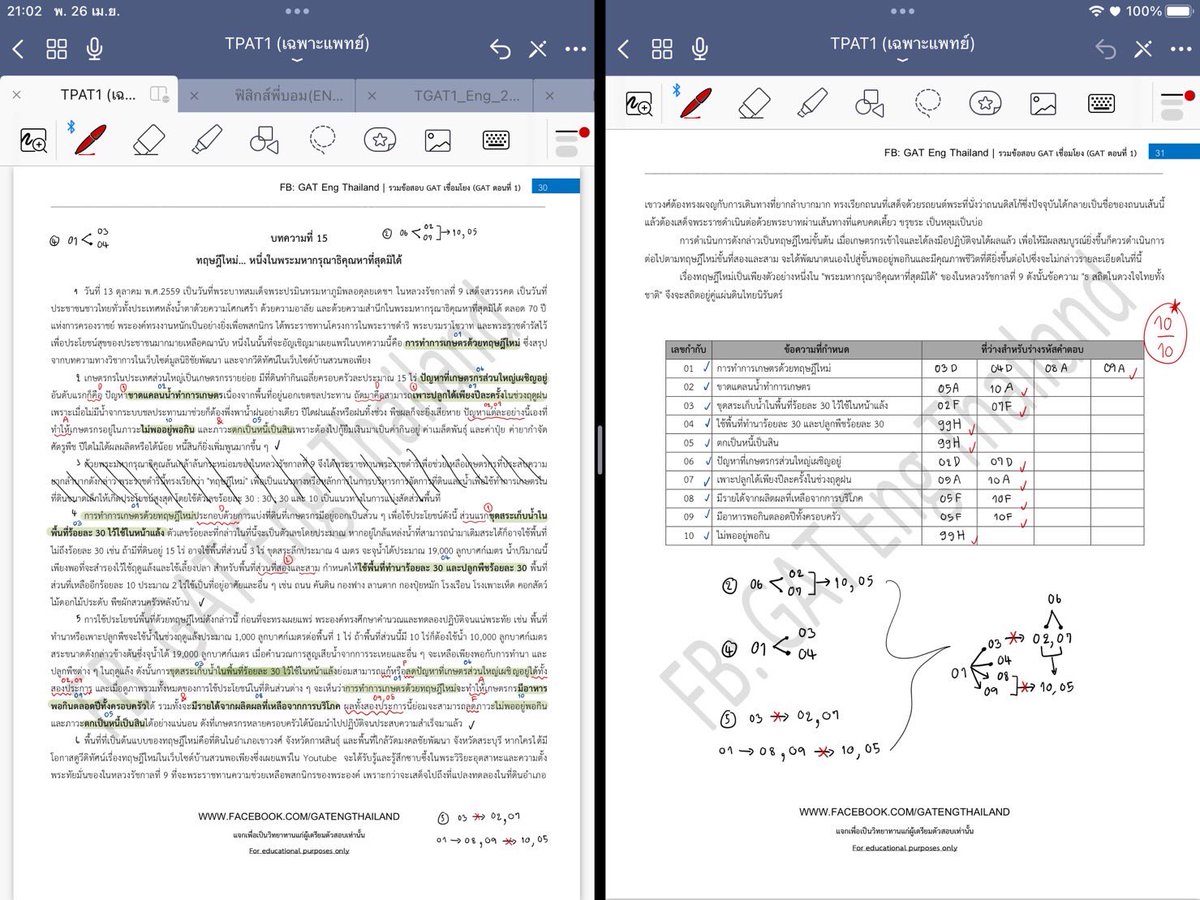Viewport: 1200px width, 900px height.
Task: Select the Shapes tool in left window
Action: click(x=264, y=140)
